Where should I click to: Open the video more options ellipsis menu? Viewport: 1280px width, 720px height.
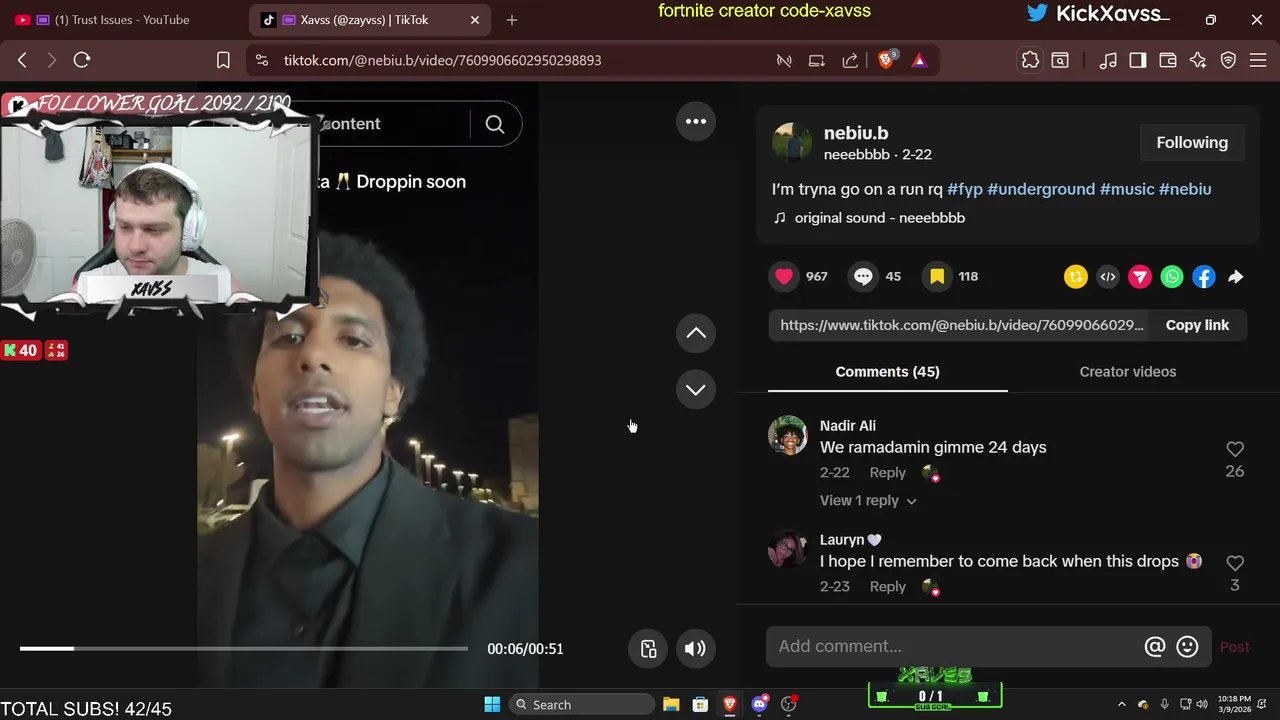pos(696,122)
